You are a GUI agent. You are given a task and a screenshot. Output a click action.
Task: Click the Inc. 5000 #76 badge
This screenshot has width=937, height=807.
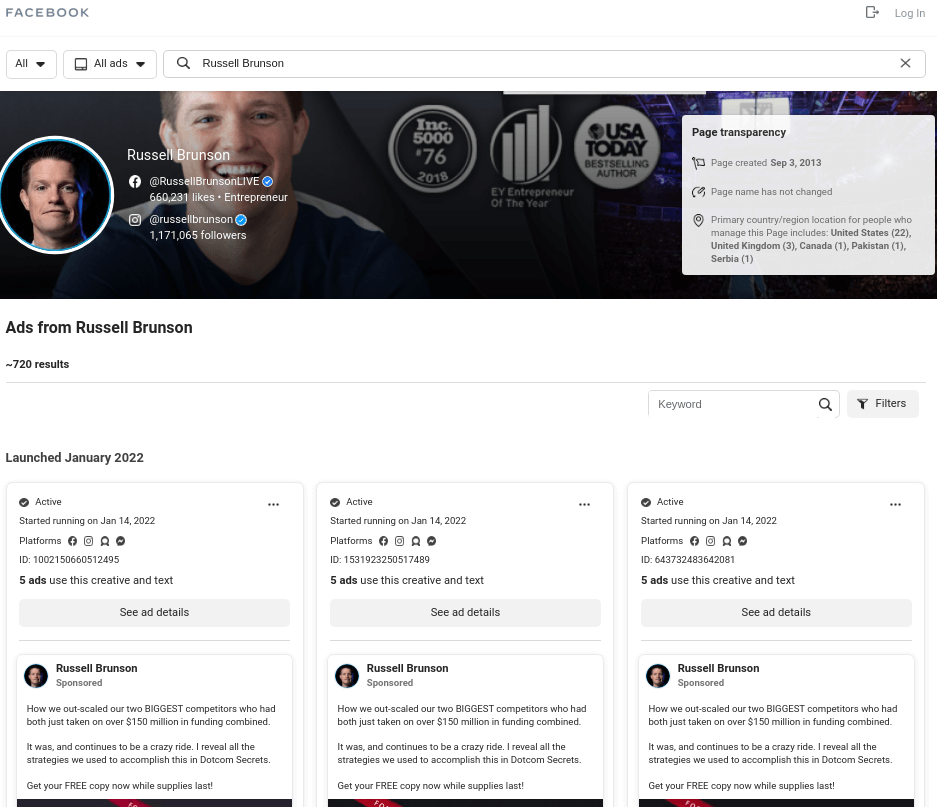coord(433,148)
